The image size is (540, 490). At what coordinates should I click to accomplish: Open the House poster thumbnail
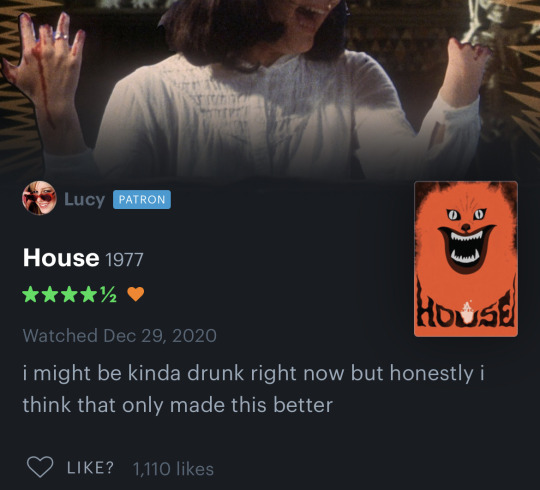pos(466,259)
